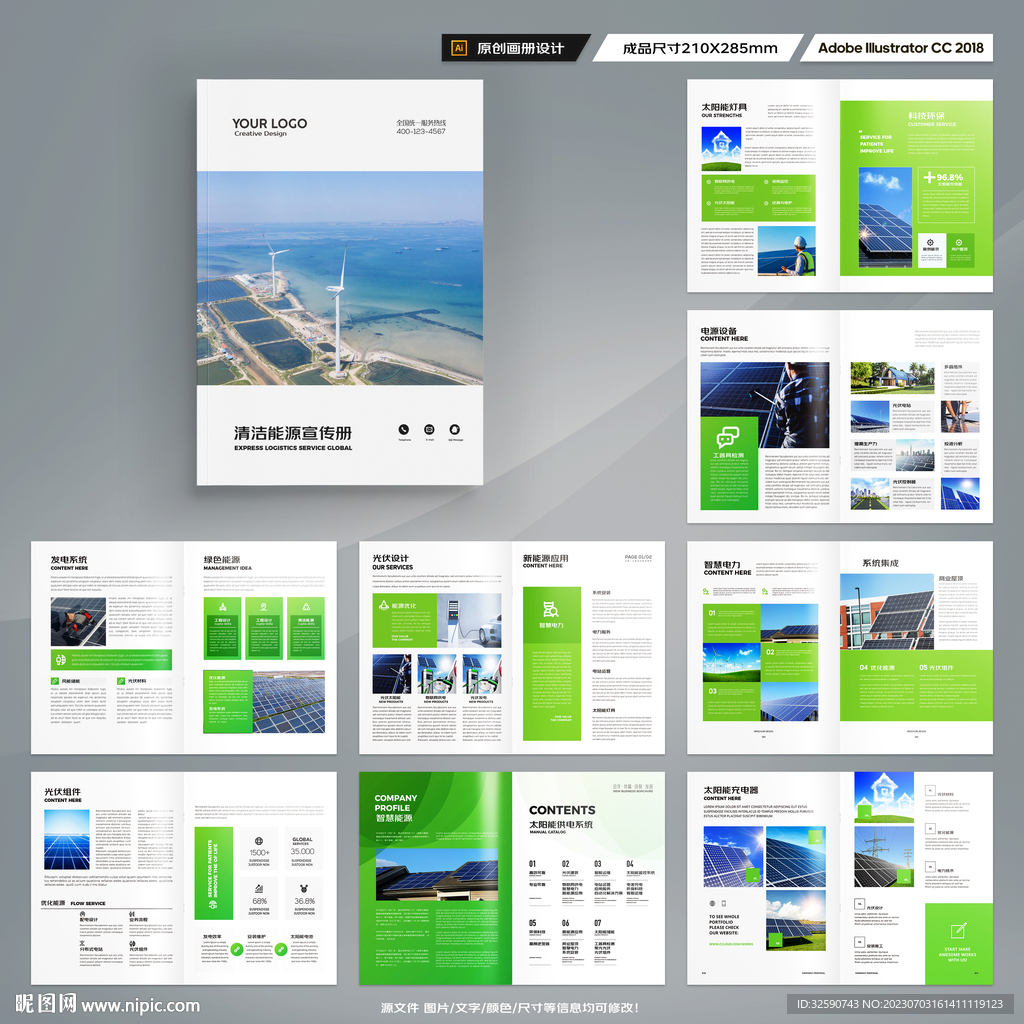Click the smartphone icon above TO SEE WHOLE PORTFOLIO
This screenshot has width=1024, height=1024.
(724, 903)
